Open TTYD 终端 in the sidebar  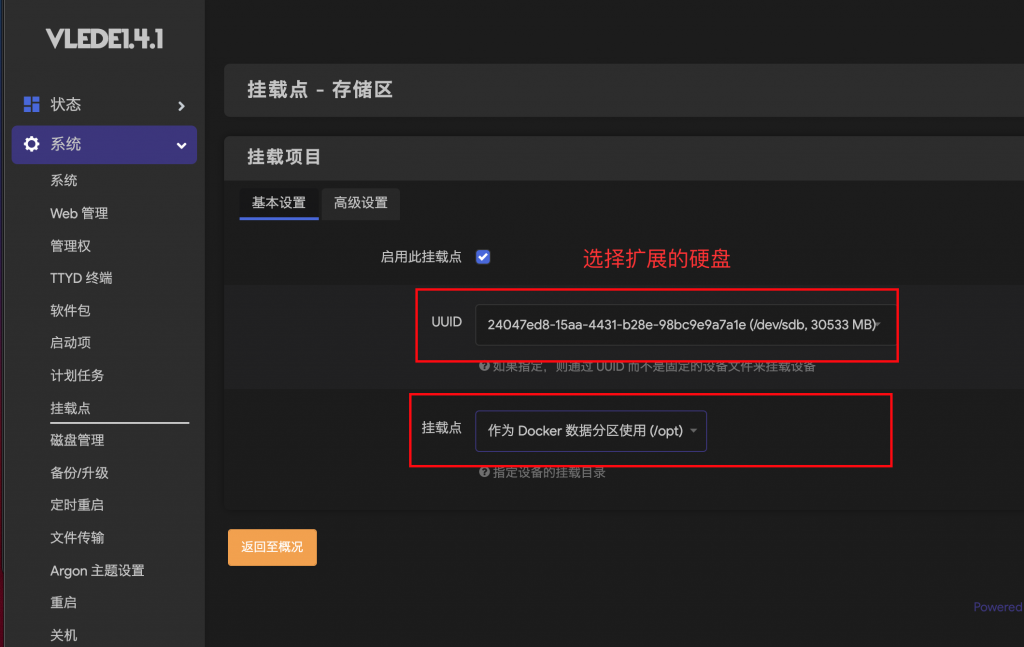pos(81,278)
